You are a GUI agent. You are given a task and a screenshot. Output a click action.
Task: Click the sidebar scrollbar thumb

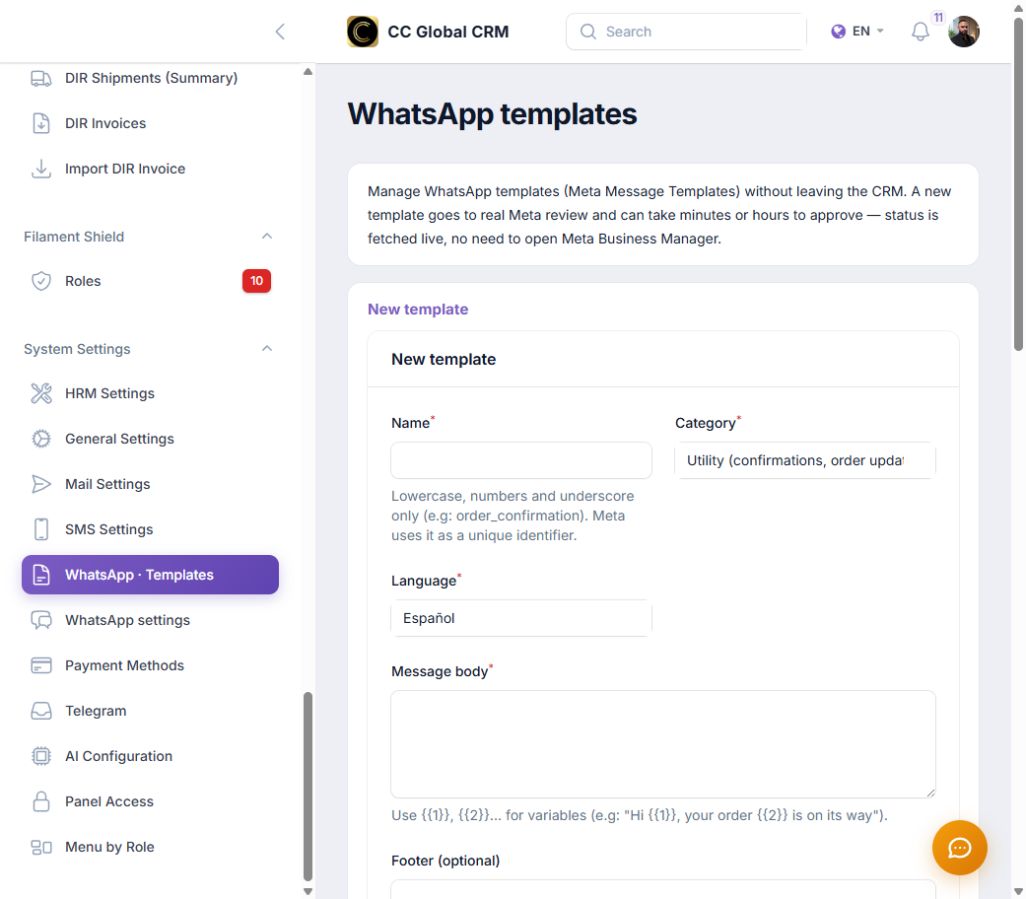coord(308,786)
